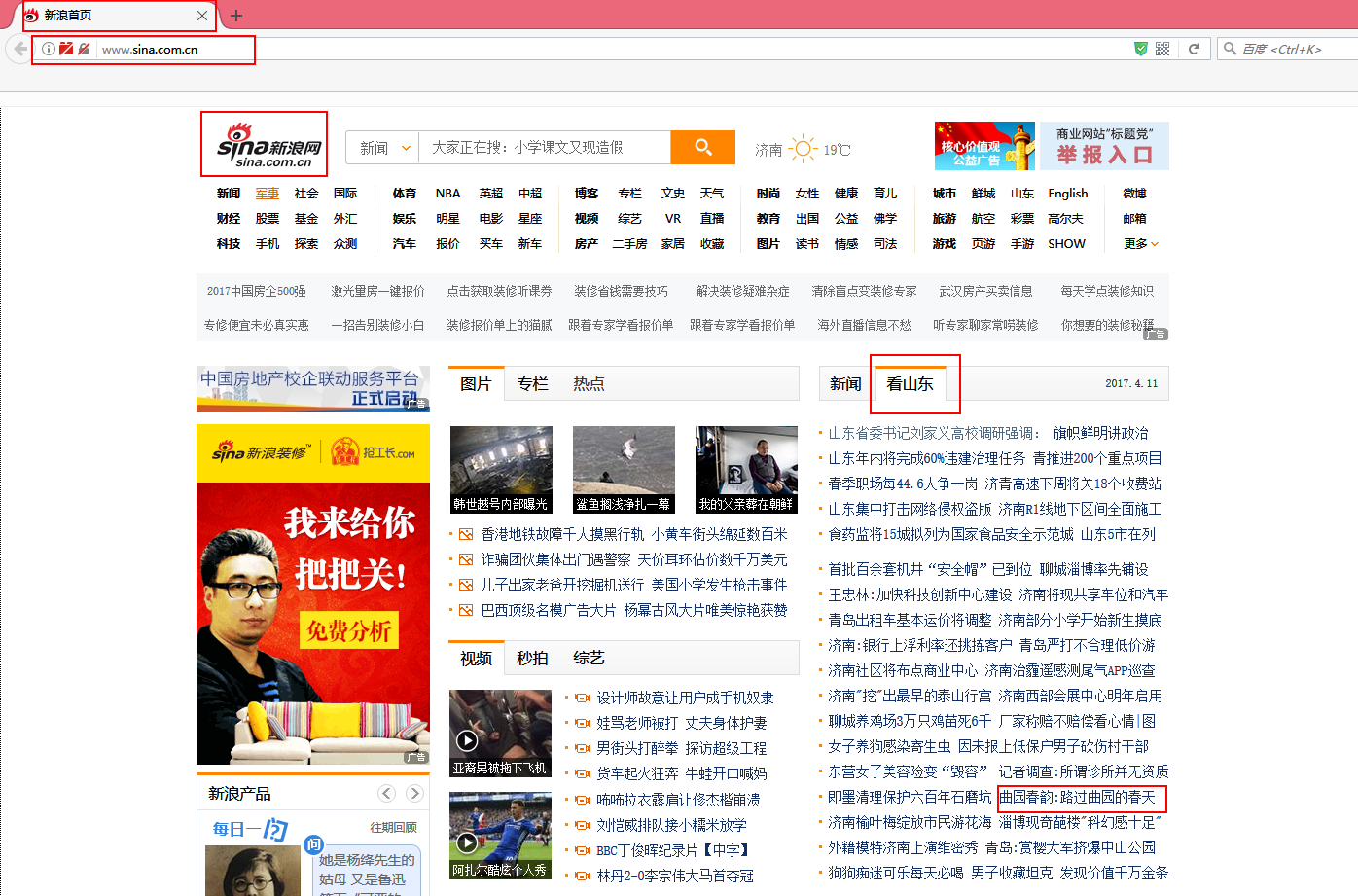Image resolution: width=1358 pixels, height=896 pixels.
Task: Select the 专栏 tab beside 图片
Action: click(532, 384)
